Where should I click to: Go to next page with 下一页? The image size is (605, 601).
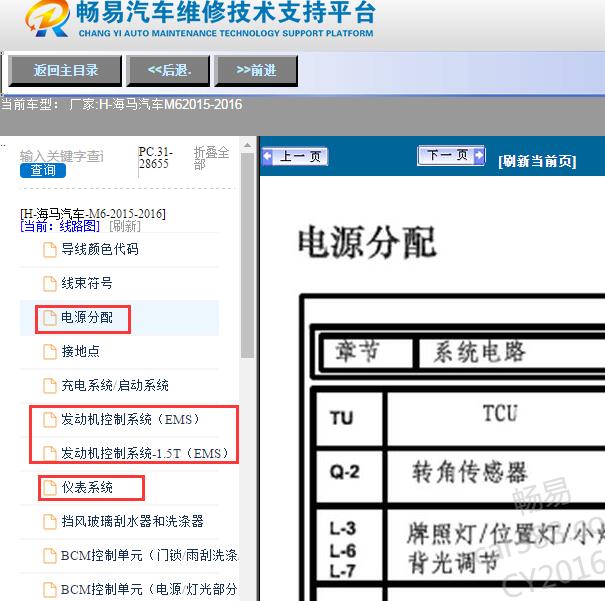pos(451,156)
